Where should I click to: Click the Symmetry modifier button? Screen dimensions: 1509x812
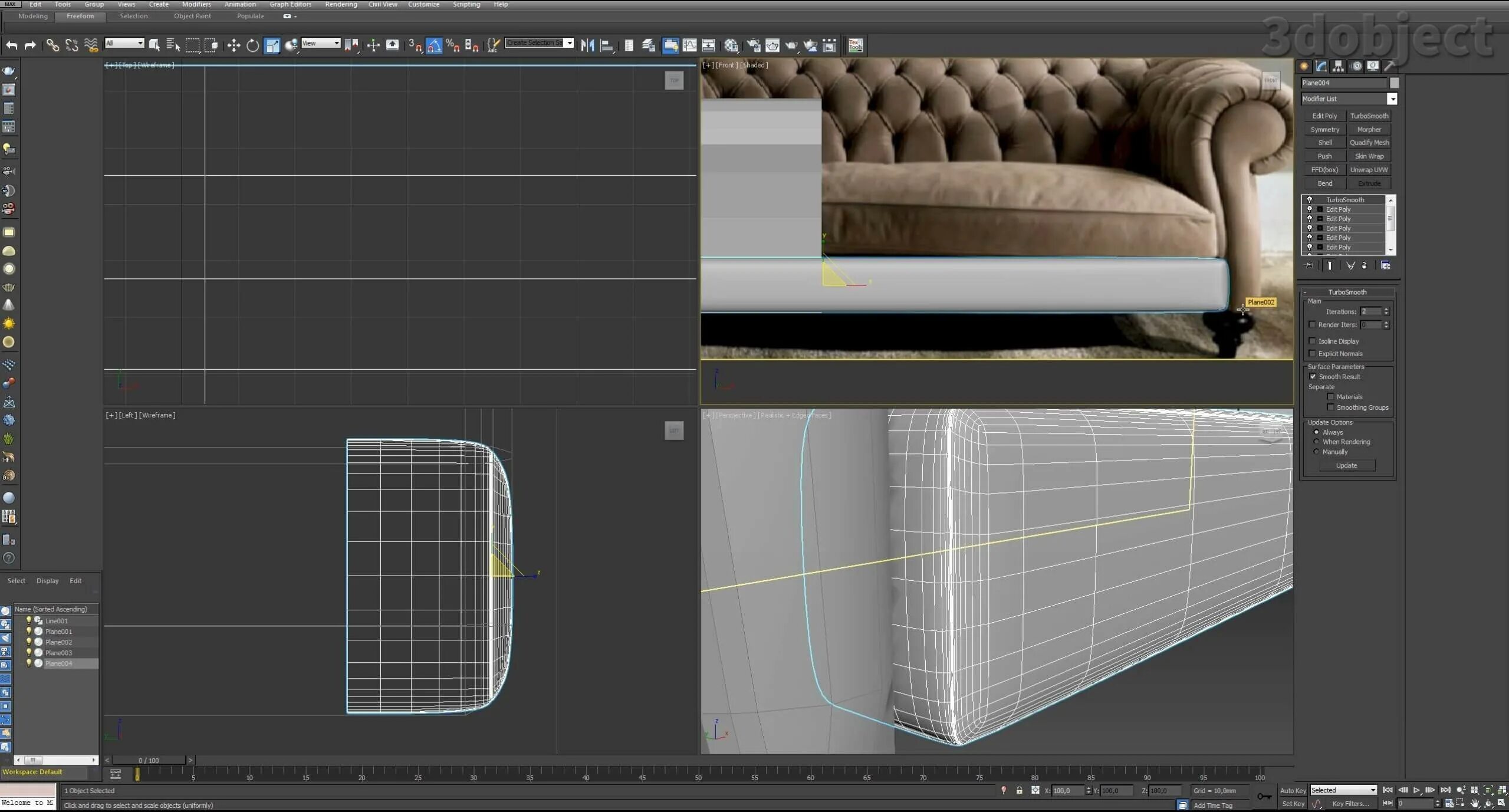tap(1324, 130)
